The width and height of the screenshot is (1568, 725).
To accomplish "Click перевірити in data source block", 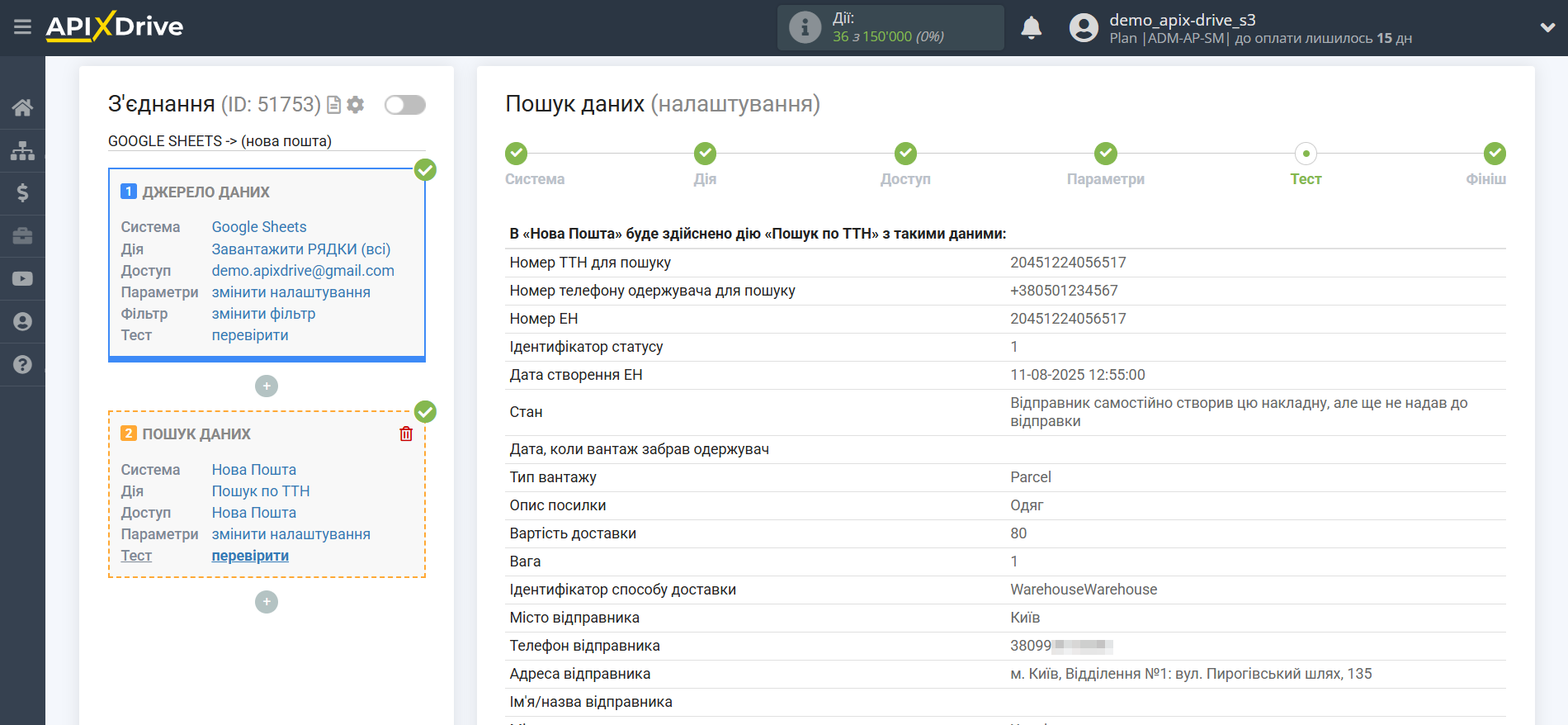I will (x=250, y=335).
